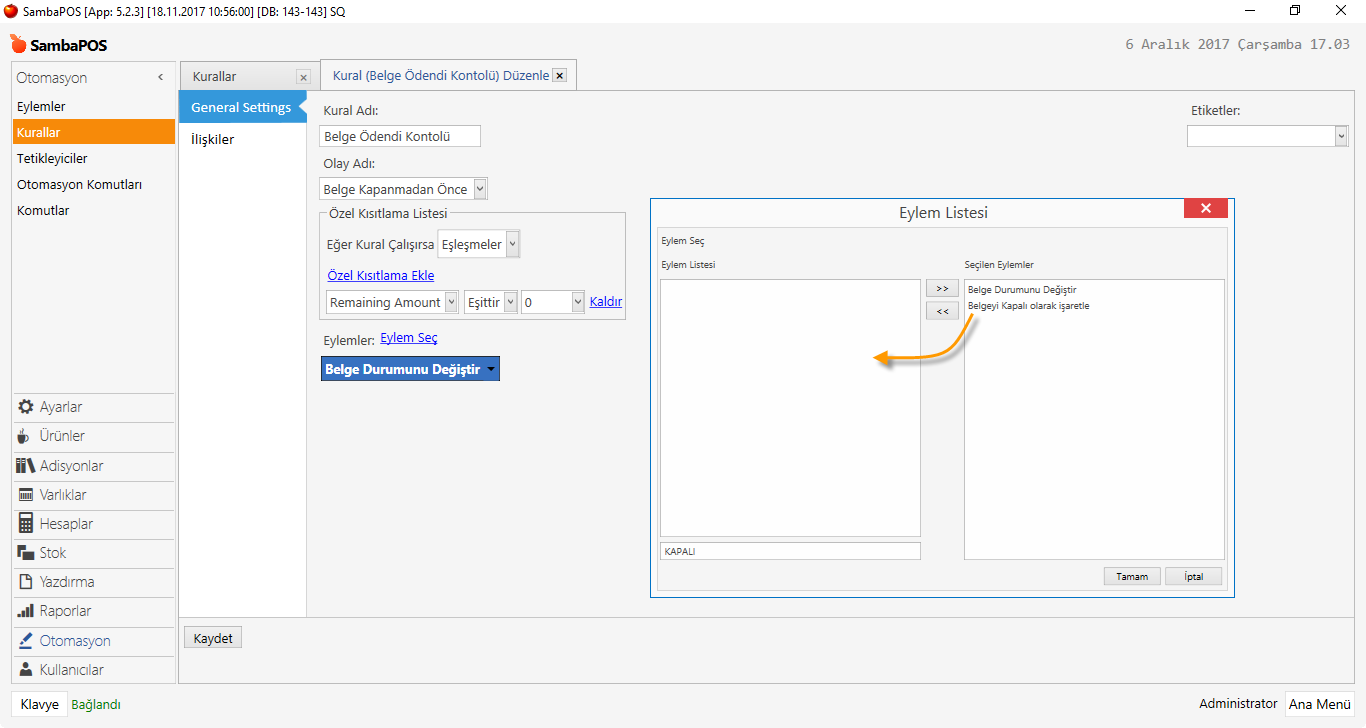Image resolution: width=1366 pixels, height=728 pixels.
Task: Move action left with << button
Action: pyautogui.click(x=942, y=311)
